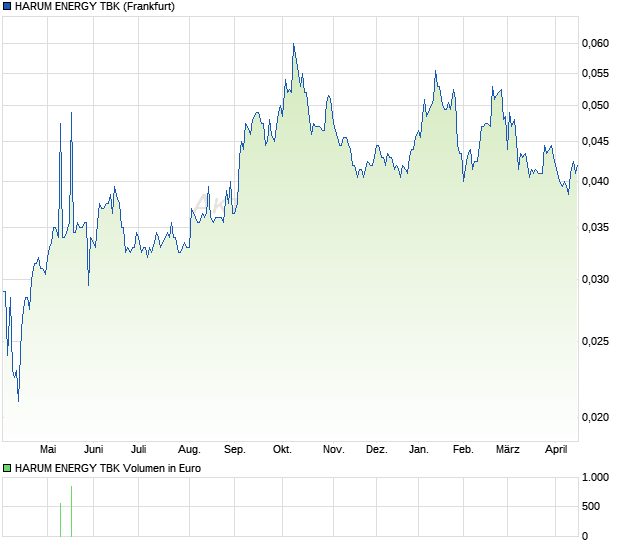Screen dimensions: 620x546
Task: Select the 'Juli' month label
Action: point(139,450)
